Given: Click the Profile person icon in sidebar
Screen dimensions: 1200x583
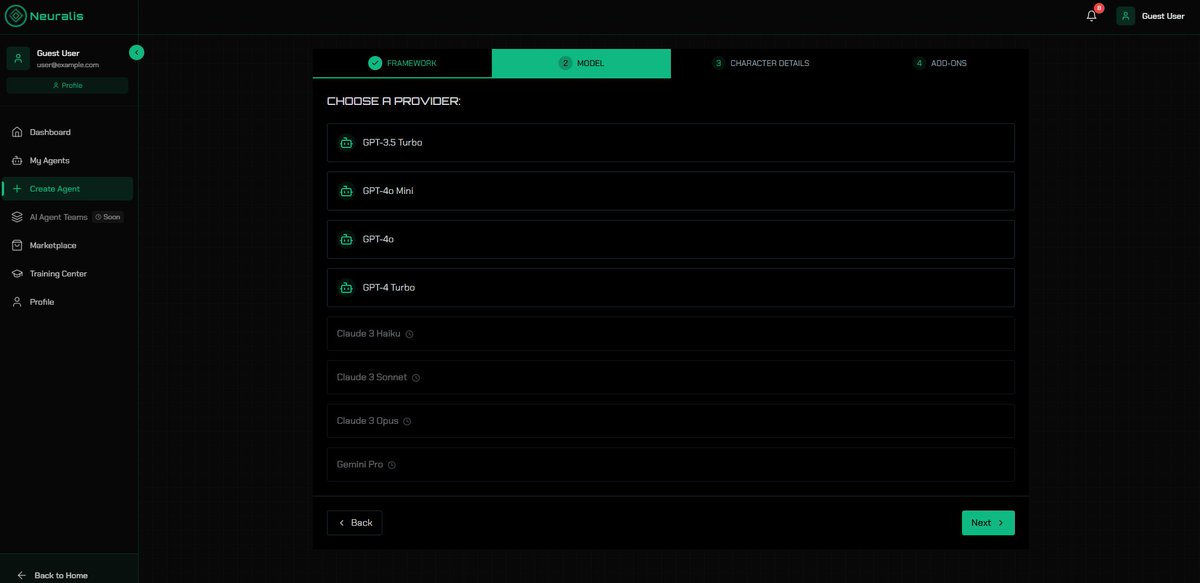Looking at the screenshot, I should click(x=17, y=302).
